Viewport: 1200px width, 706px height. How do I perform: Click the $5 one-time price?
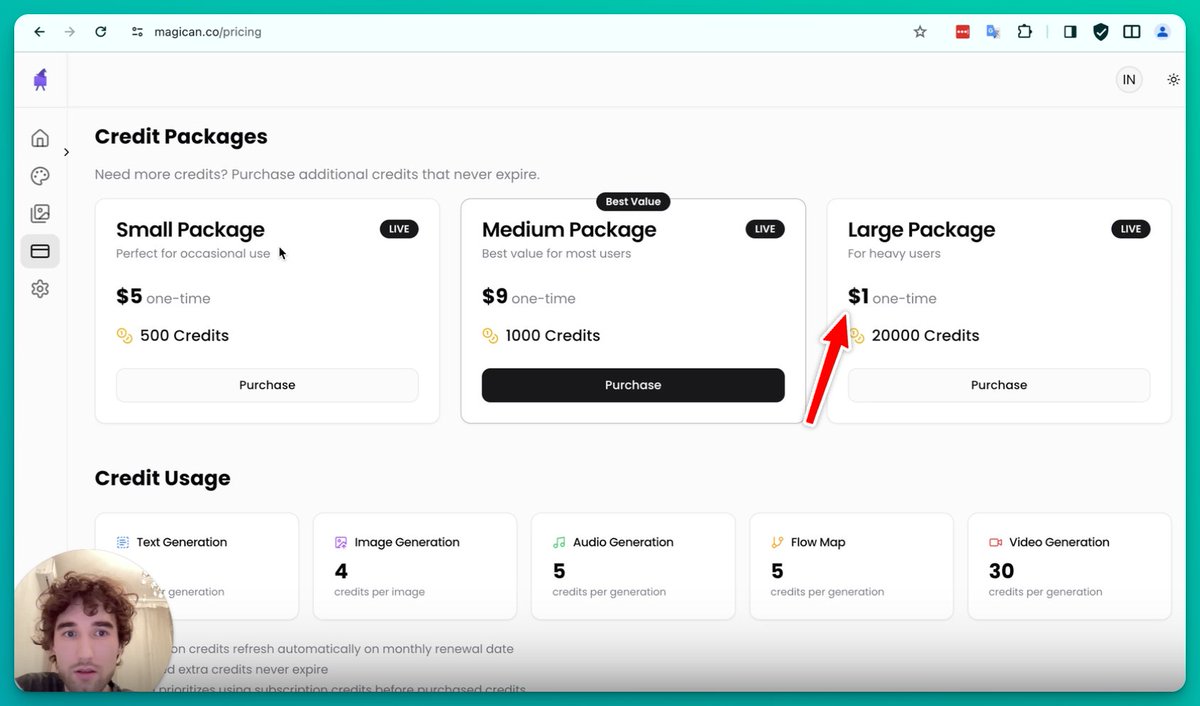coord(163,297)
